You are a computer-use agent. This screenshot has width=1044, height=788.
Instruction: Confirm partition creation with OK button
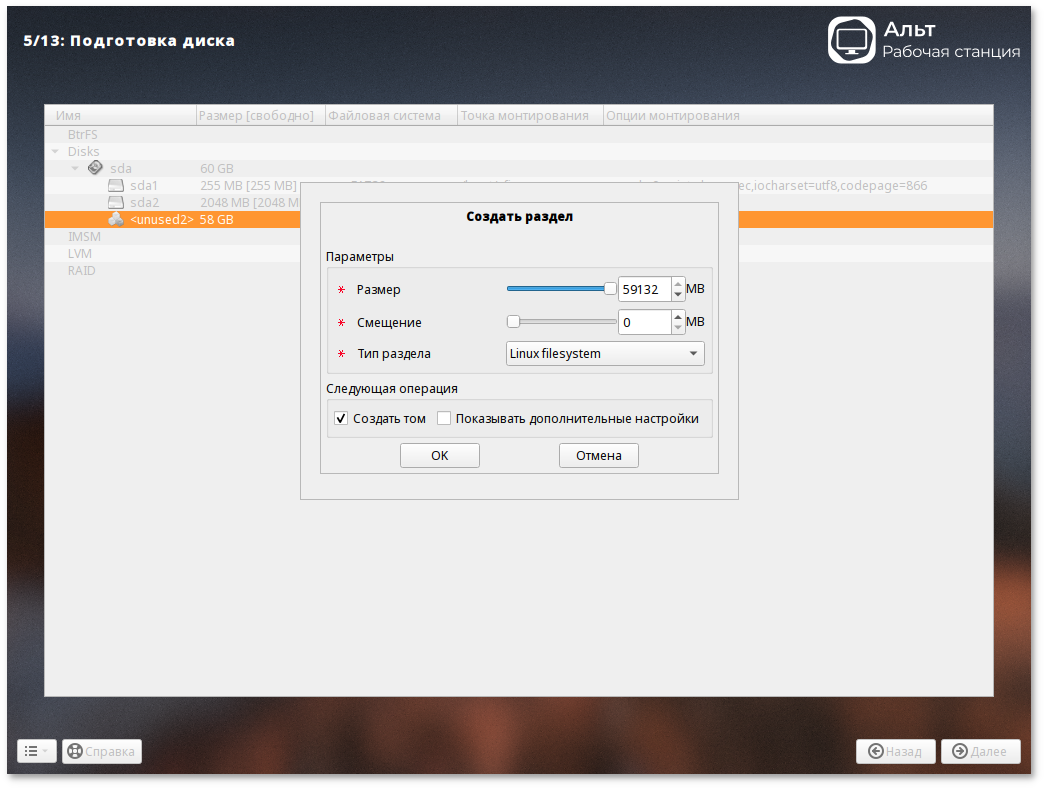439,456
